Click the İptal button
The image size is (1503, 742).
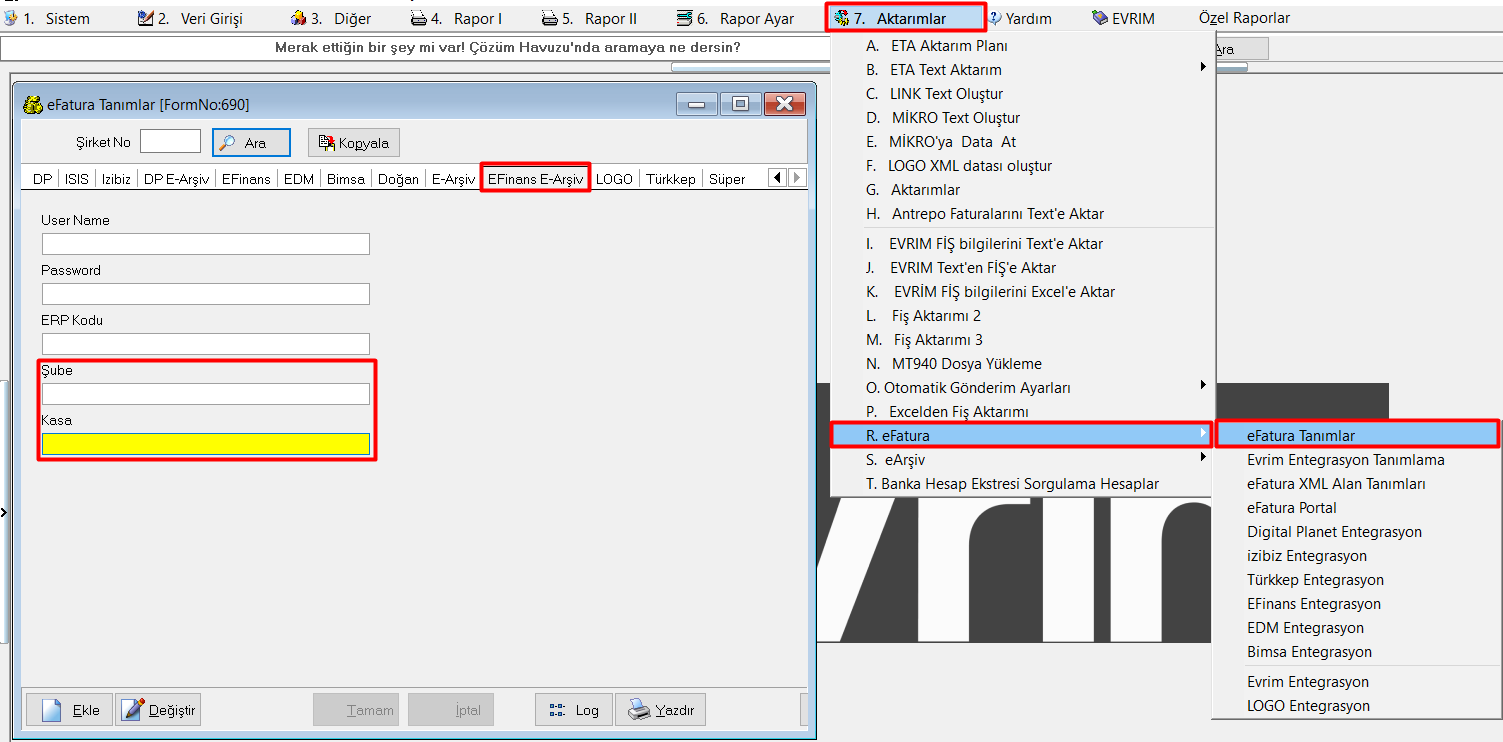tap(451, 710)
